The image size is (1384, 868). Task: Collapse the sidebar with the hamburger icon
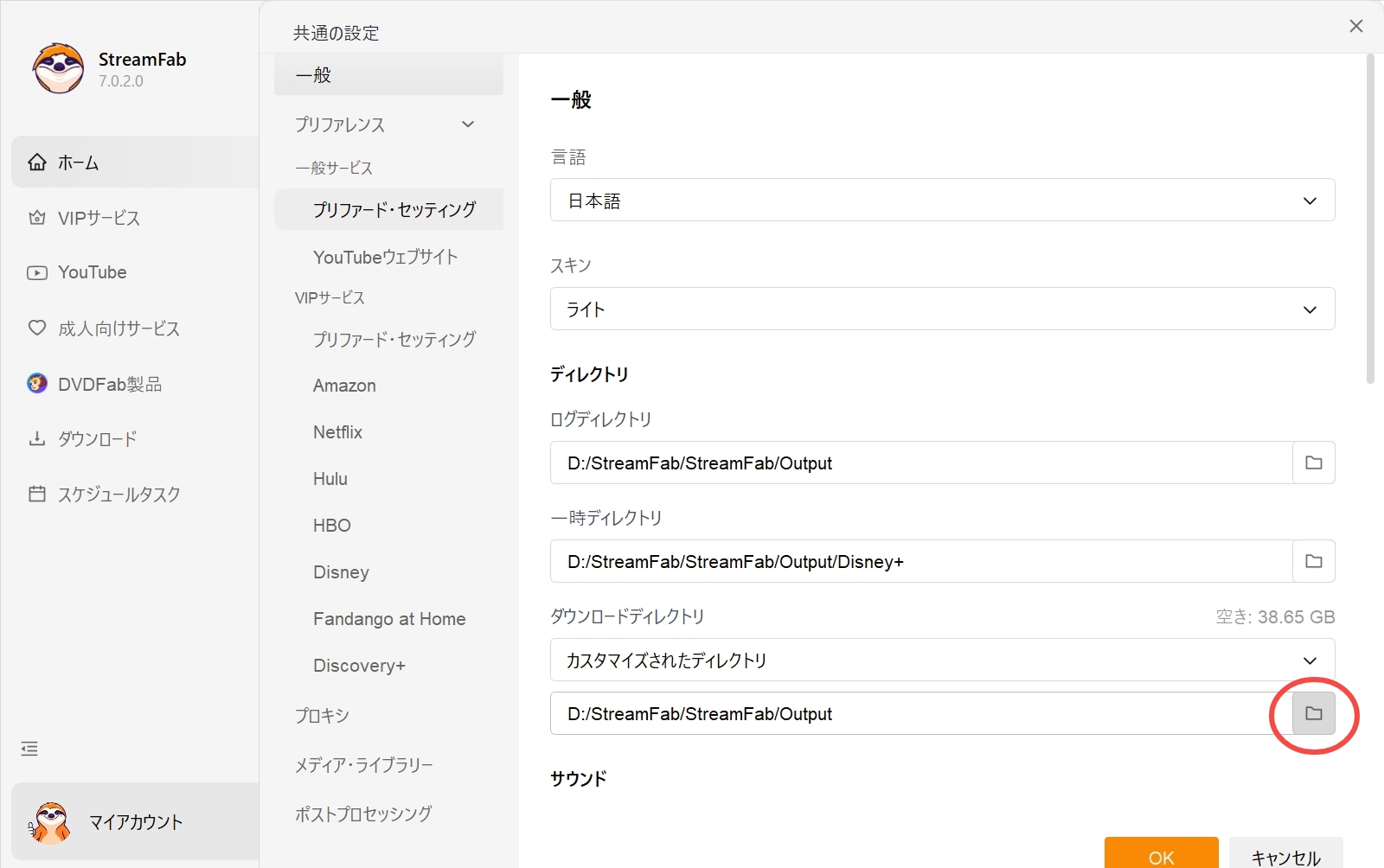tap(29, 749)
